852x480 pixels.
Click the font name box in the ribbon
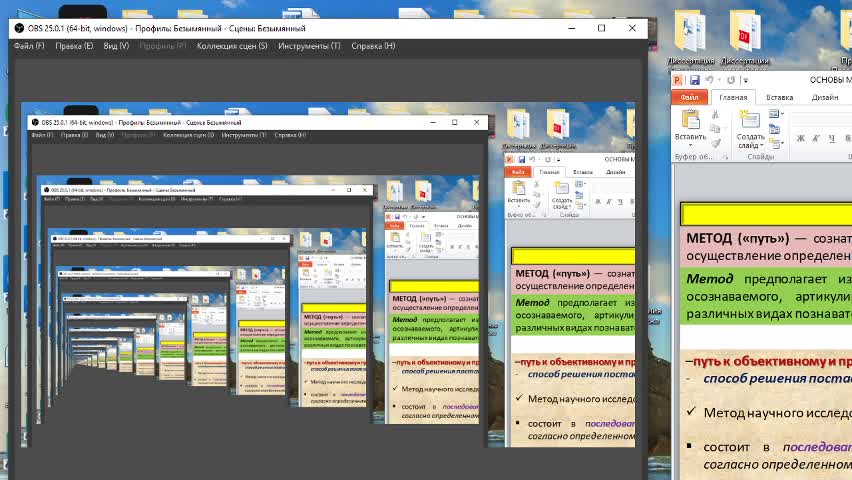tap(822, 119)
